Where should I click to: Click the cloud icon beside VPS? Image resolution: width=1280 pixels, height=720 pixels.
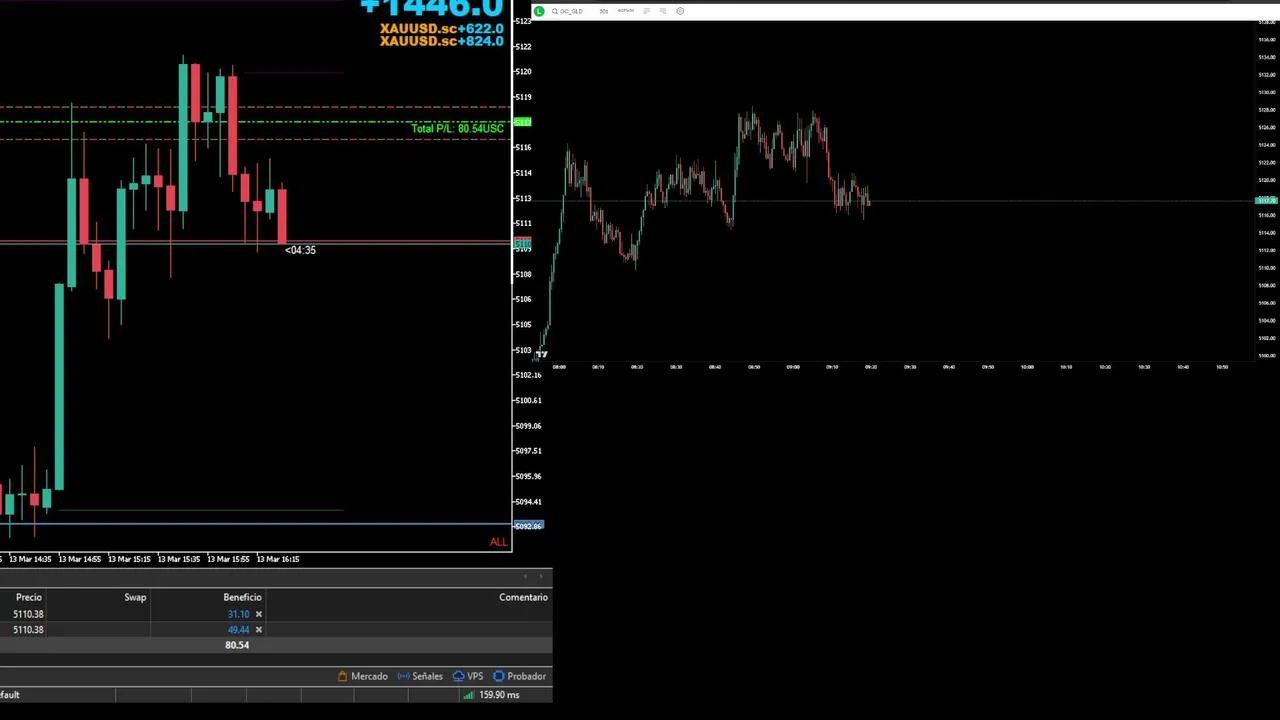point(458,676)
